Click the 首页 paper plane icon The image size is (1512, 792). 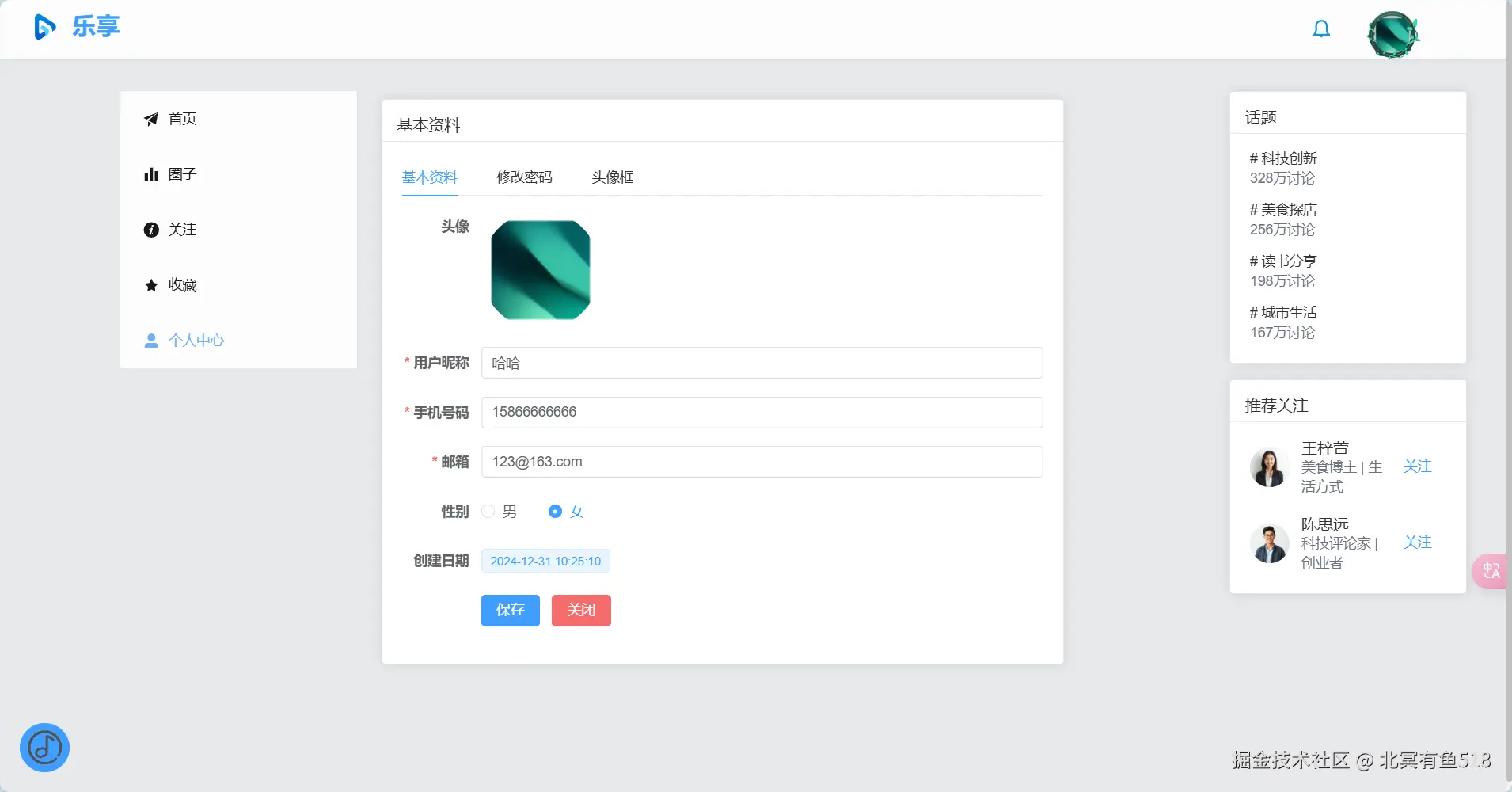151,119
